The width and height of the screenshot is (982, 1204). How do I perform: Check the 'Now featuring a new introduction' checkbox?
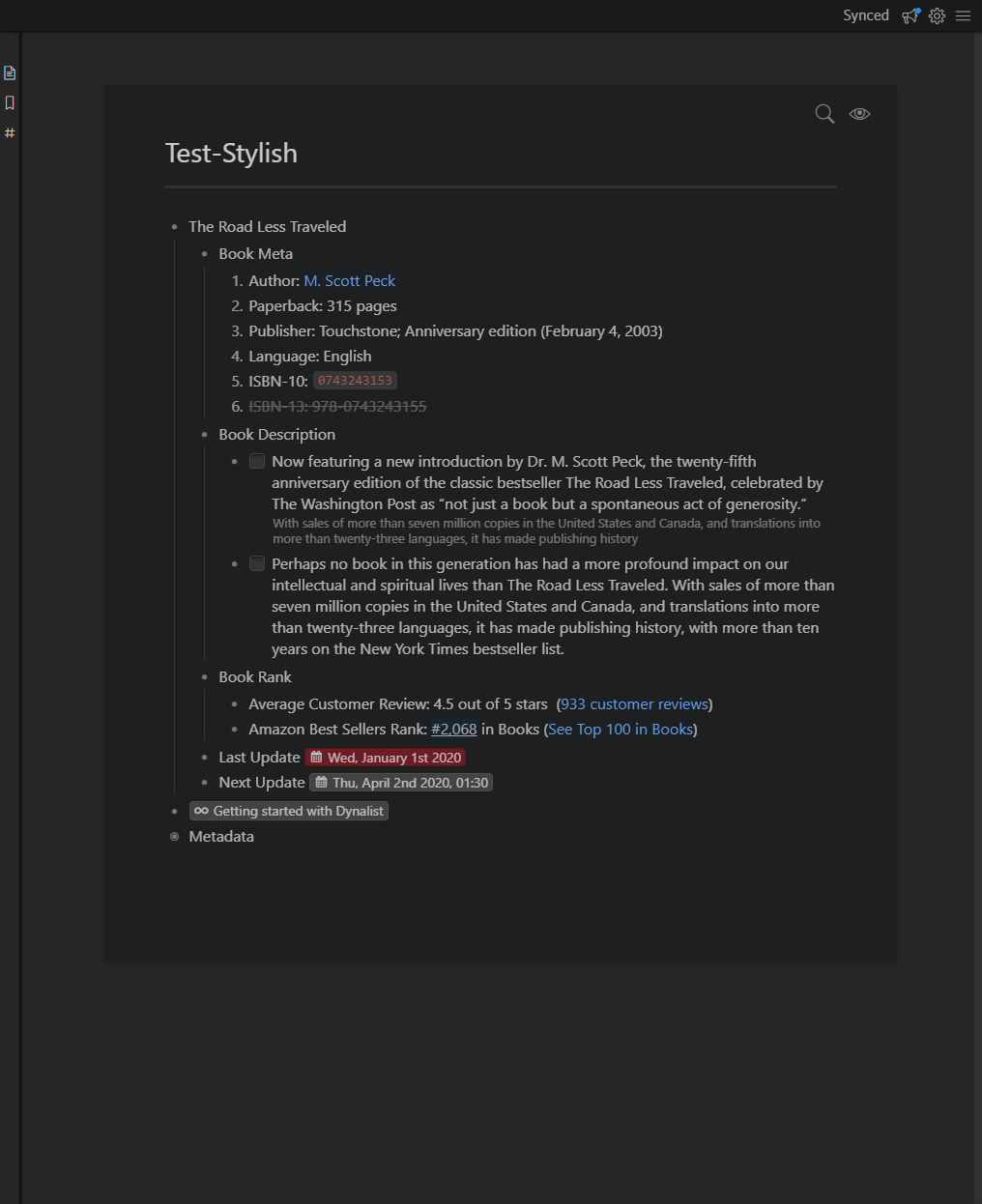257,461
